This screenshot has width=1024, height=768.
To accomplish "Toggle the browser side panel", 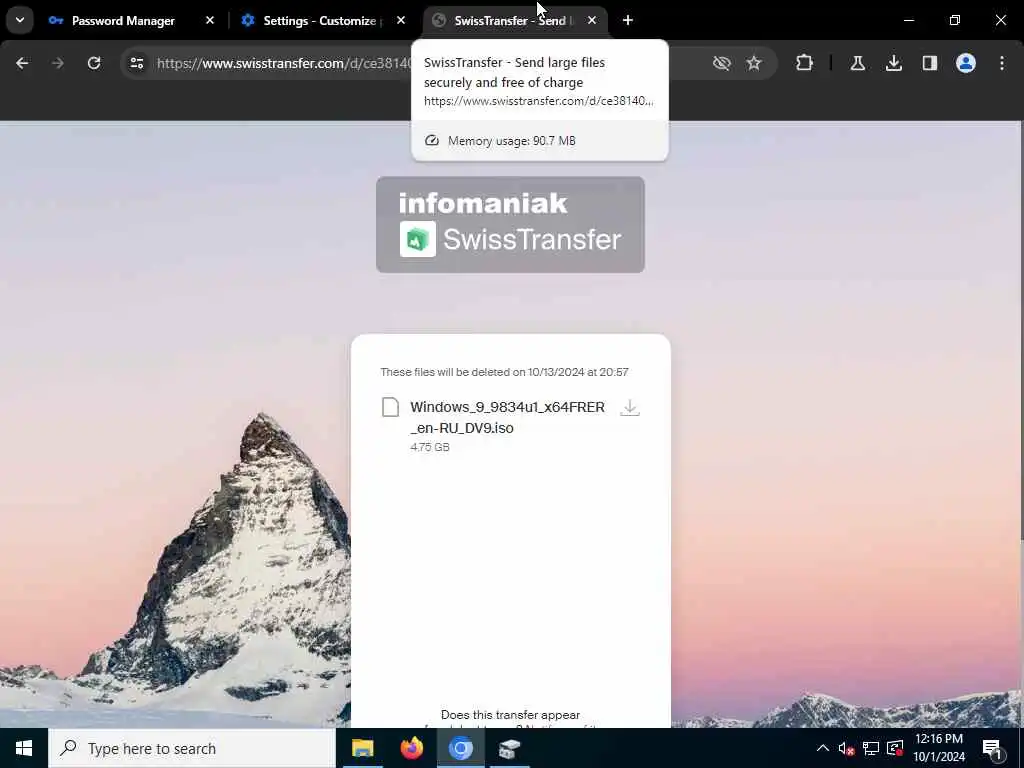I will [930, 63].
